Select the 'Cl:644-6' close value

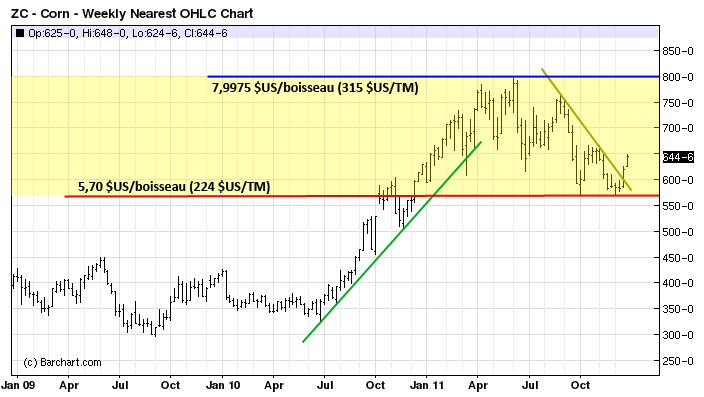[206, 33]
